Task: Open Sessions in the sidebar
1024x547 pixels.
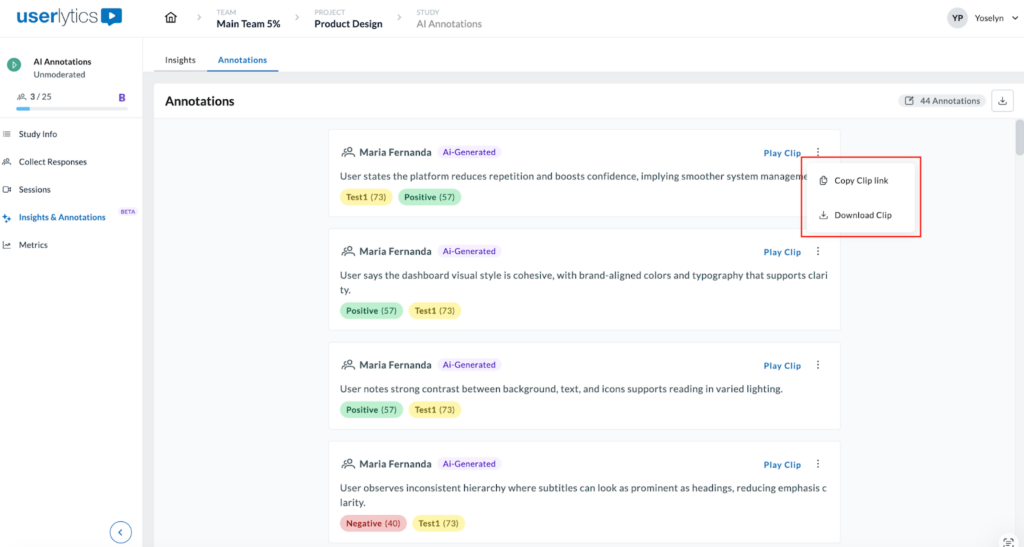Action: coord(34,189)
